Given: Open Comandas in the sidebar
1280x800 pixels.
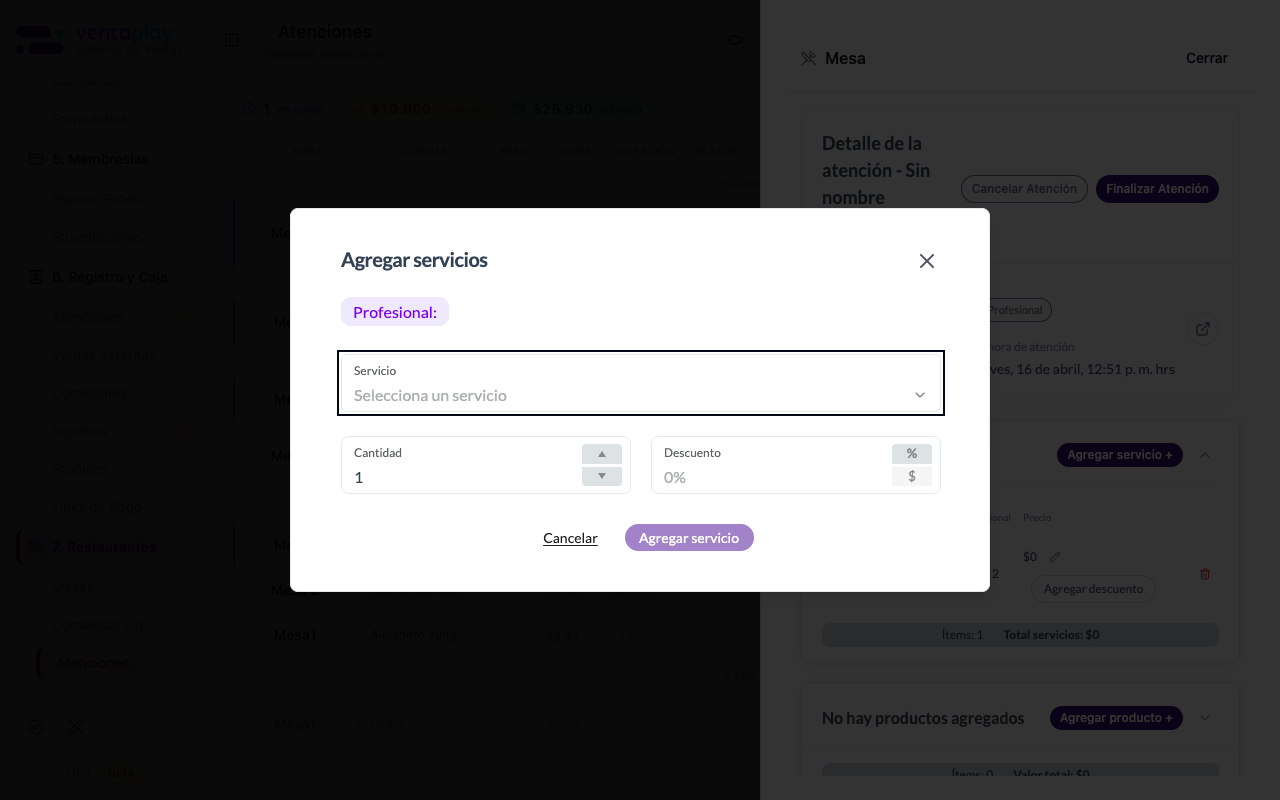Looking at the screenshot, I should pos(100,624).
